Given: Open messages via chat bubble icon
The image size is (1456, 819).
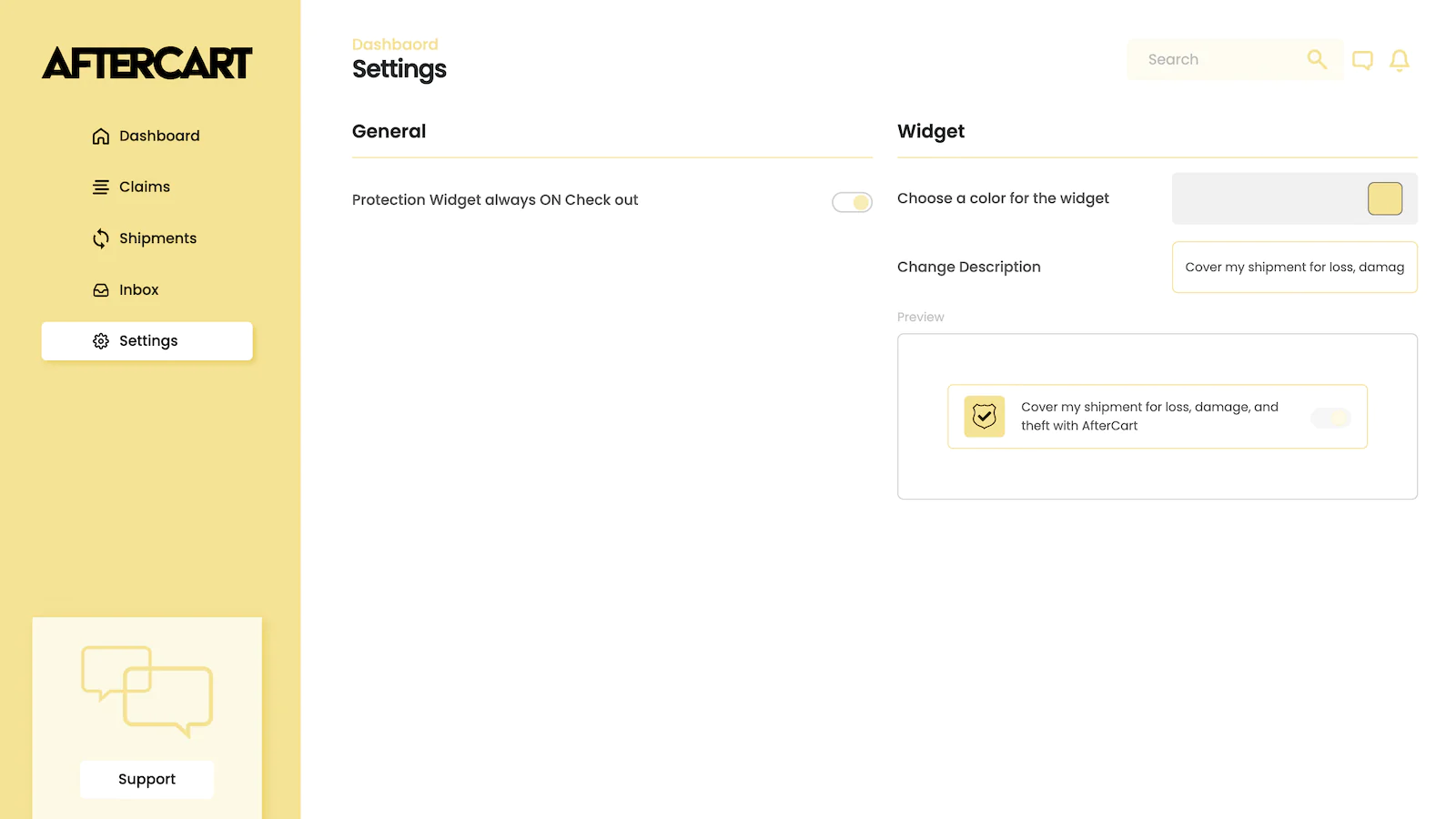Looking at the screenshot, I should (x=1362, y=60).
